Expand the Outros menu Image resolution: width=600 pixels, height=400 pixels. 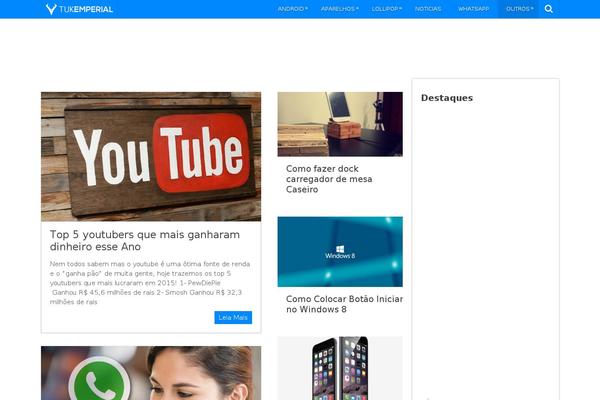(520, 9)
